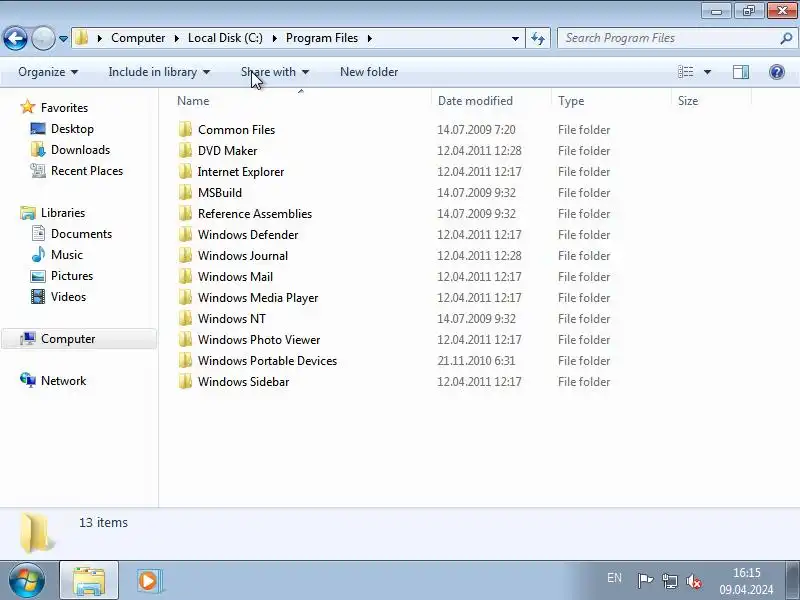Open the recent pages arrow near Back/Forward

click(x=63, y=38)
